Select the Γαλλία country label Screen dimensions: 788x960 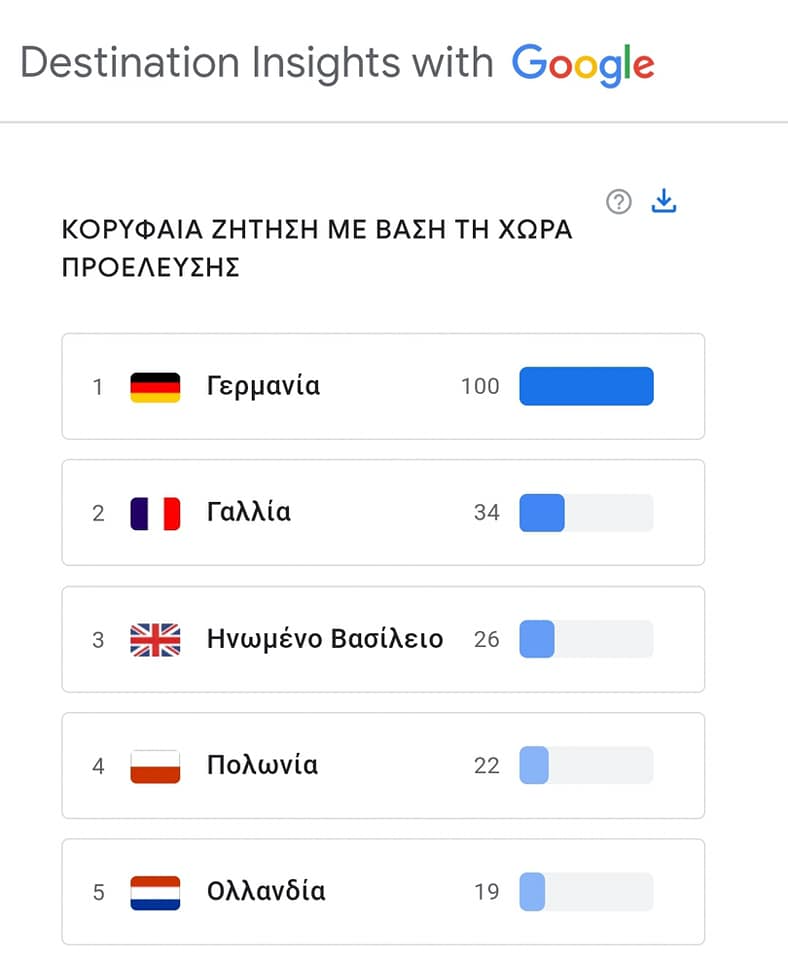point(248,513)
